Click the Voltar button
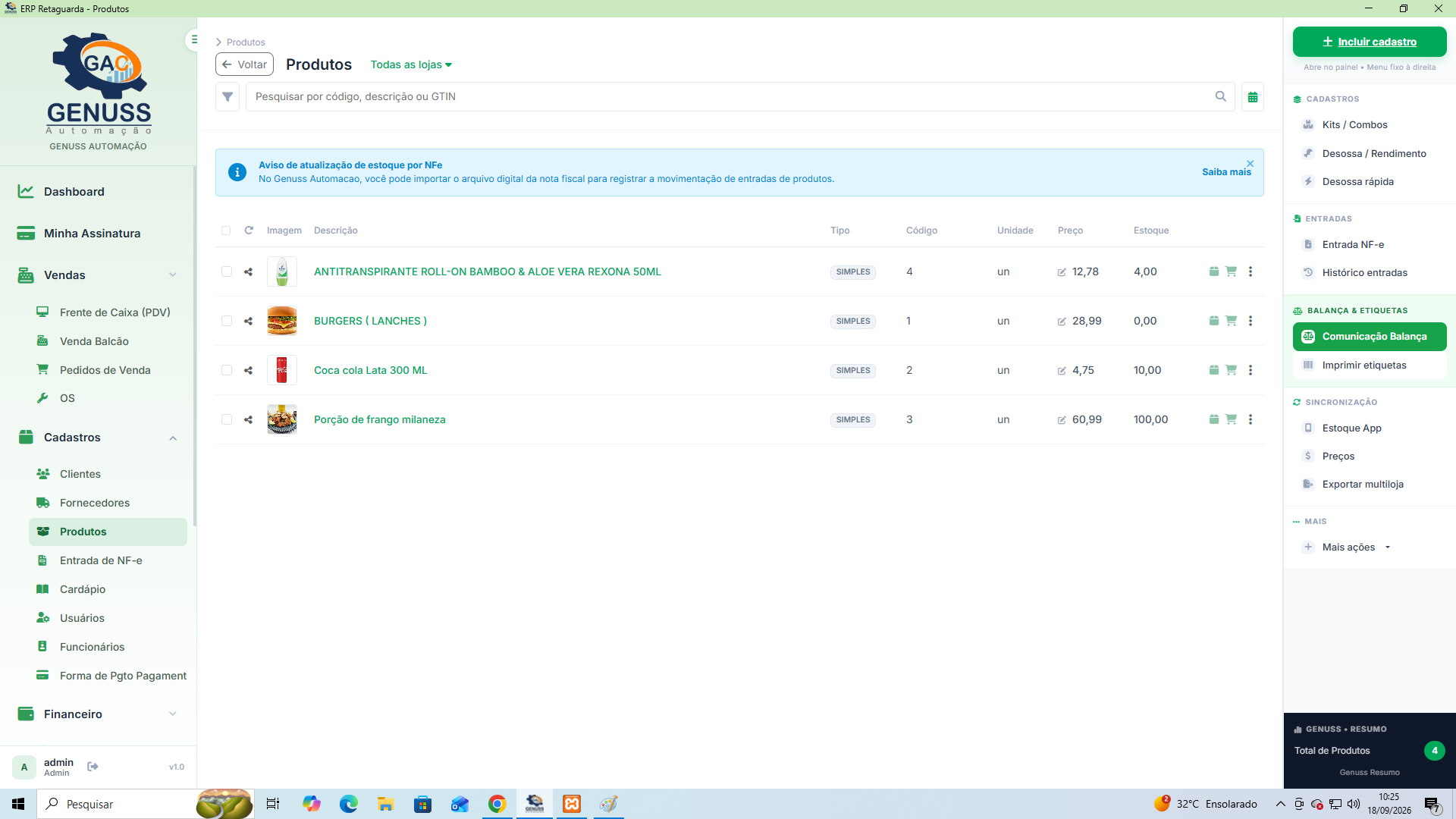Viewport: 1456px width, 819px height. [x=244, y=64]
